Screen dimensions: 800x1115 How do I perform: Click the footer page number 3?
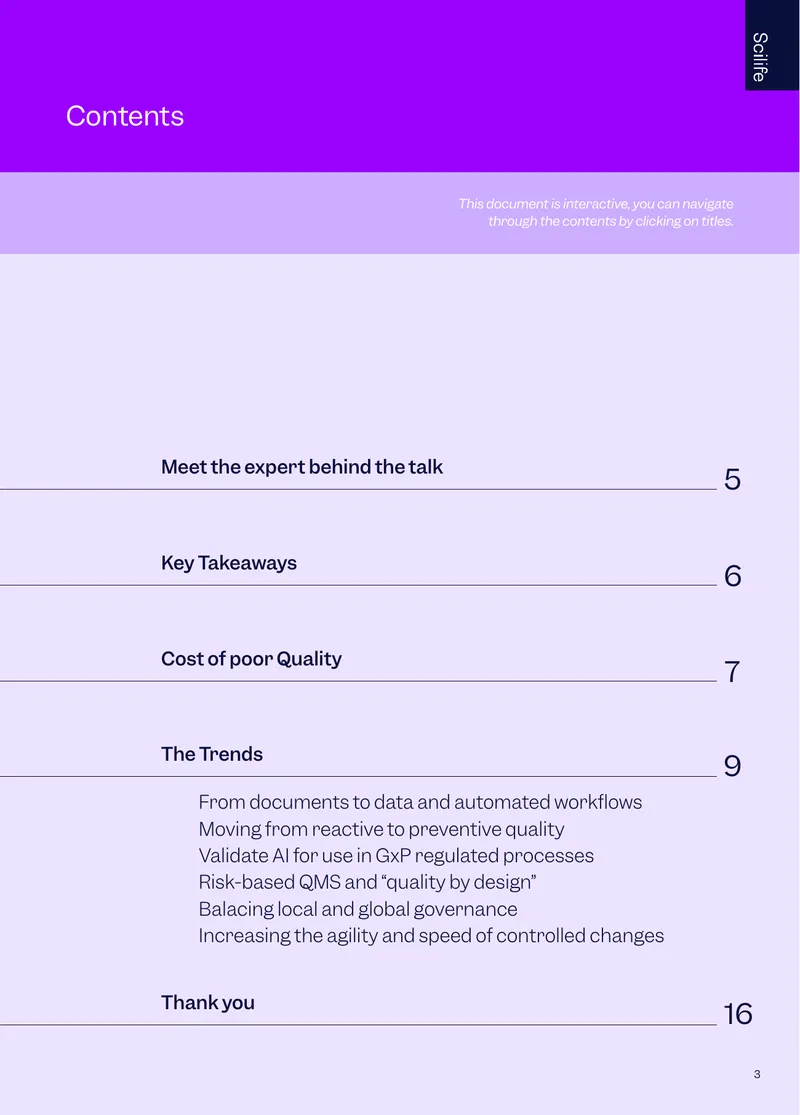pyautogui.click(x=757, y=1074)
